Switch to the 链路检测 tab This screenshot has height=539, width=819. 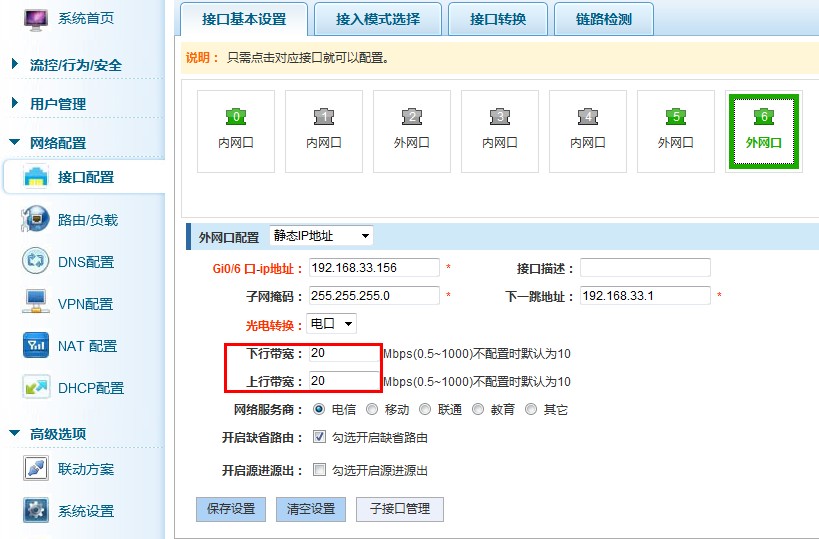(x=604, y=19)
